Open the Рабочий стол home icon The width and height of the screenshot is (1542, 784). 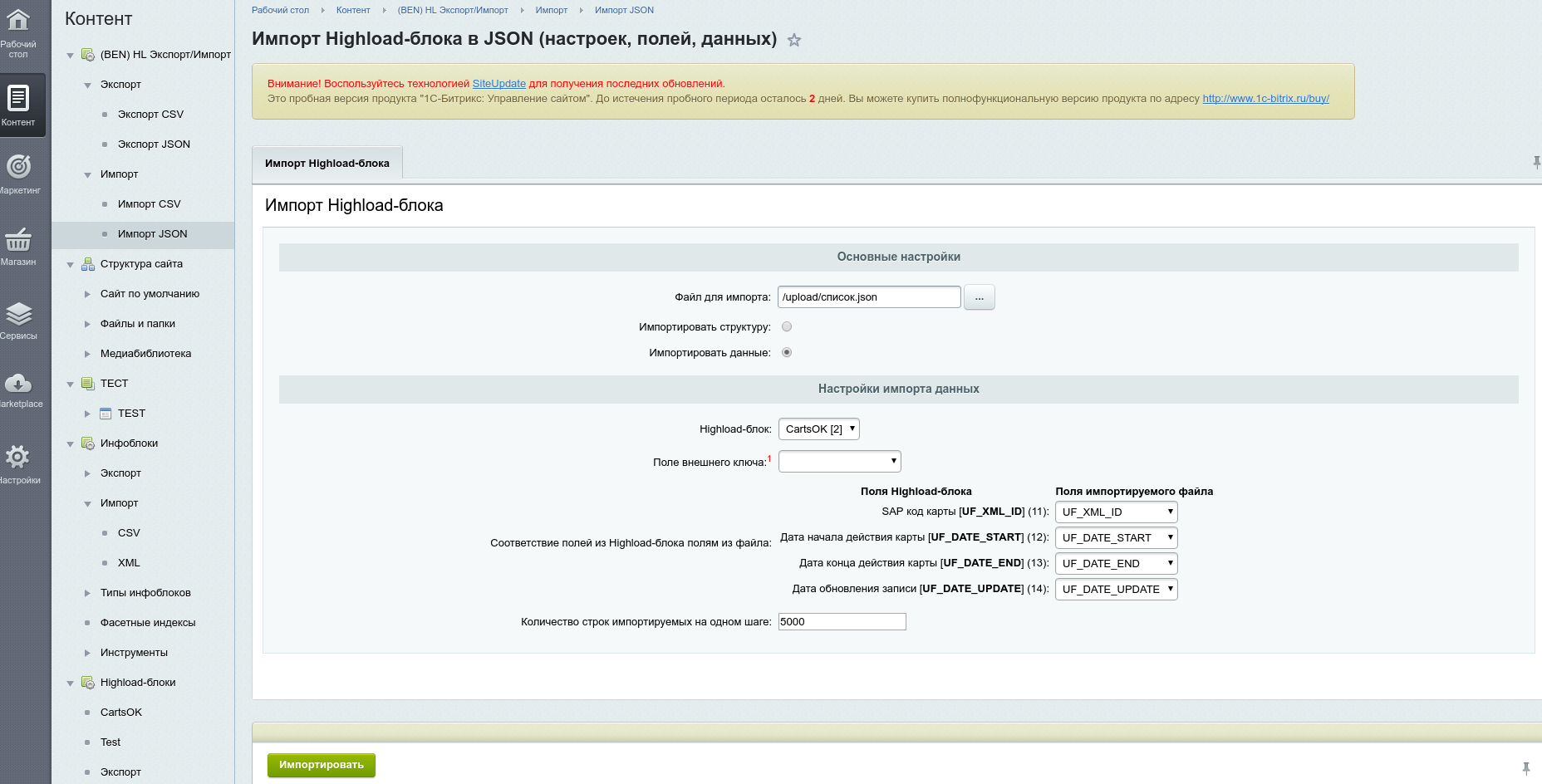pyautogui.click(x=18, y=20)
